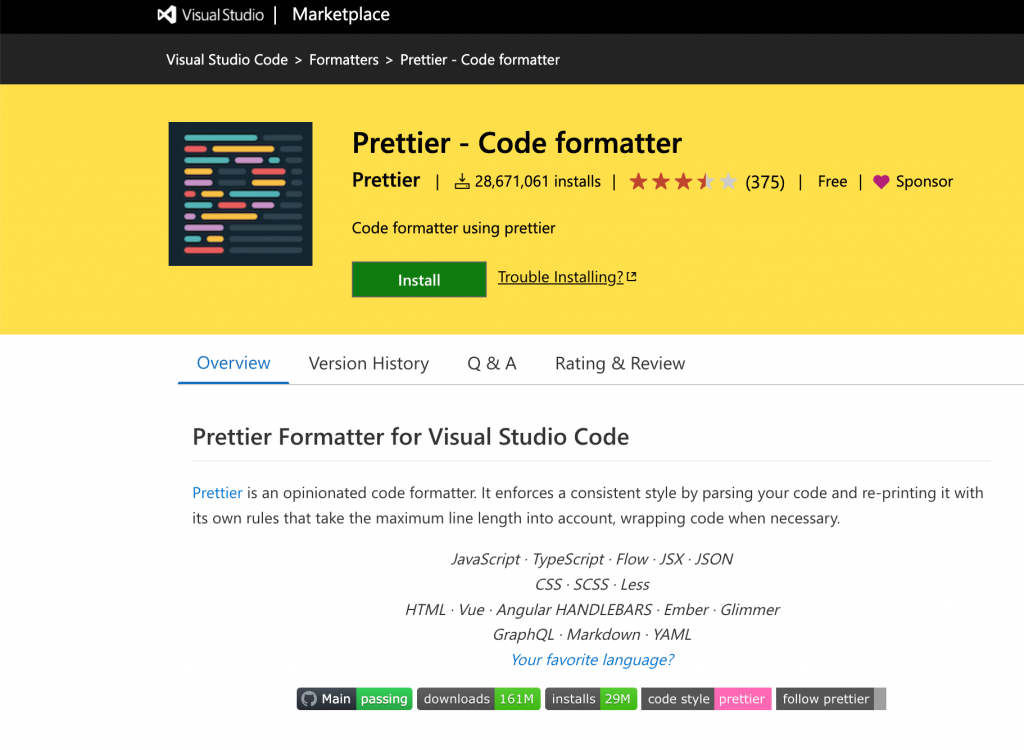
Task: Click the green Install button
Action: click(418, 279)
